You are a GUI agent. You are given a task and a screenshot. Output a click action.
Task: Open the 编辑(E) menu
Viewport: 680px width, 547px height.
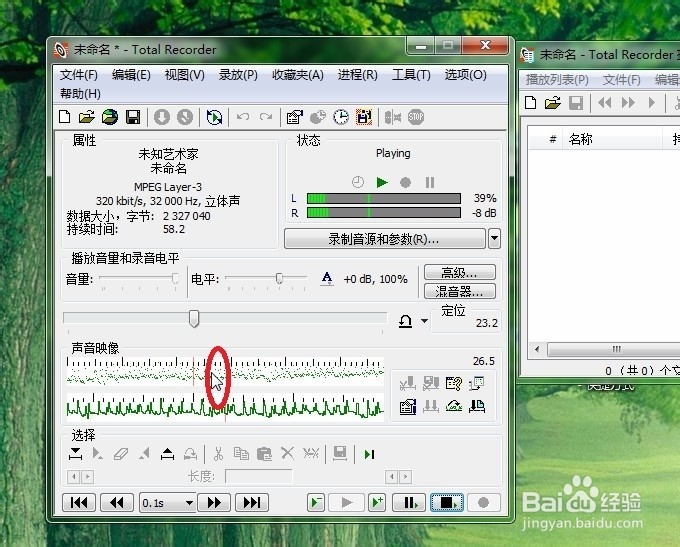coord(131,75)
